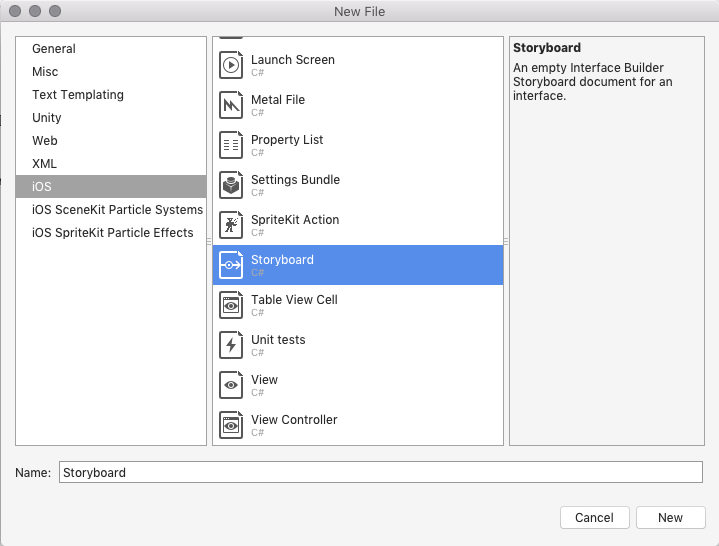Image resolution: width=719 pixels, height=546 pixels.
Task: Click the Storyboard template icon
Action: 231,265
